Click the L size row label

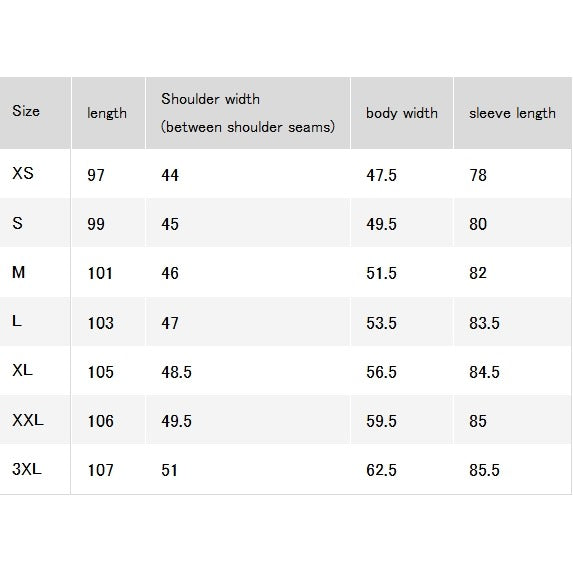point(17,321)
